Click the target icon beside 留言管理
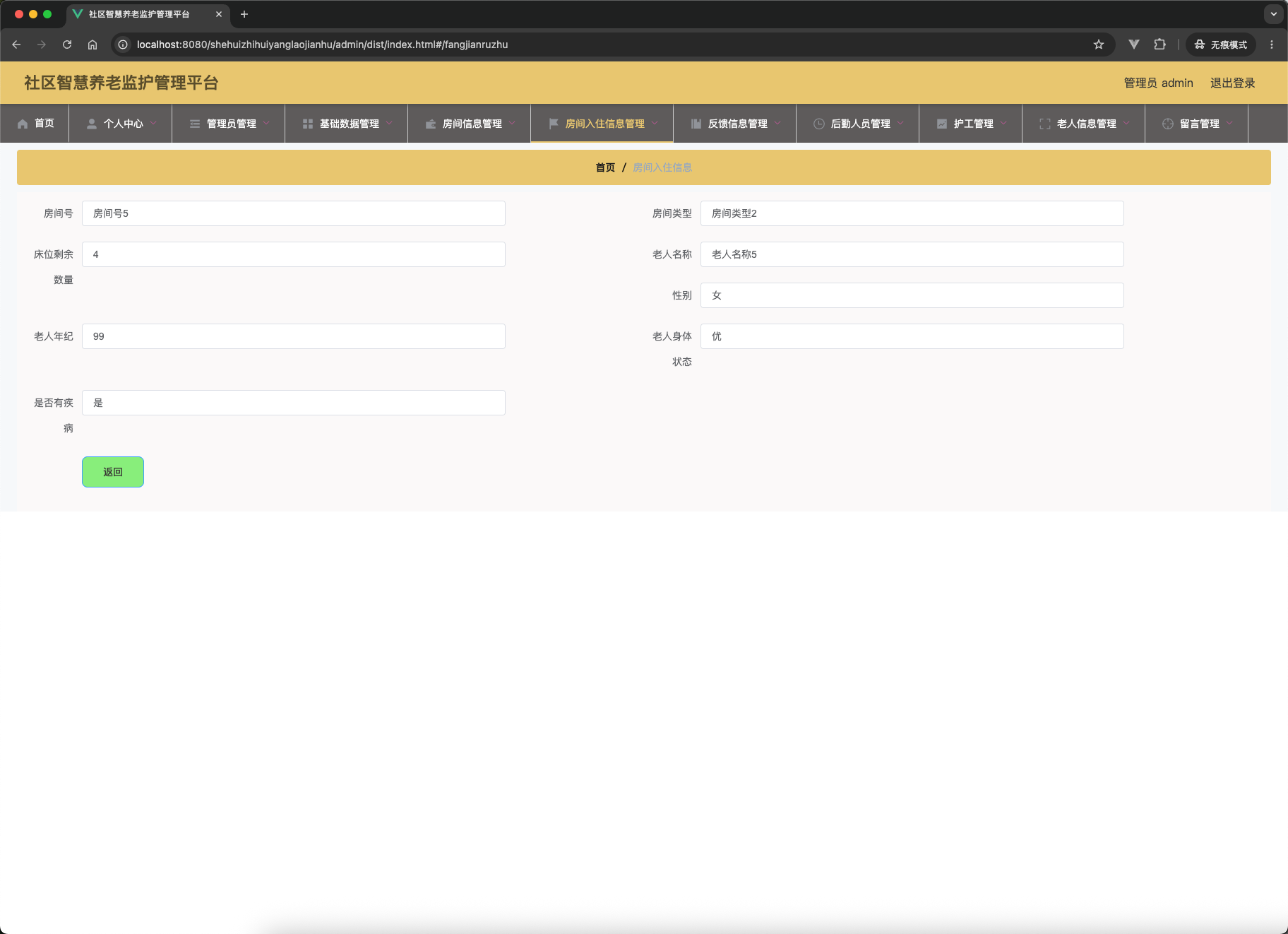Viewport: 1288px width, 934px height. point(1168,124)
